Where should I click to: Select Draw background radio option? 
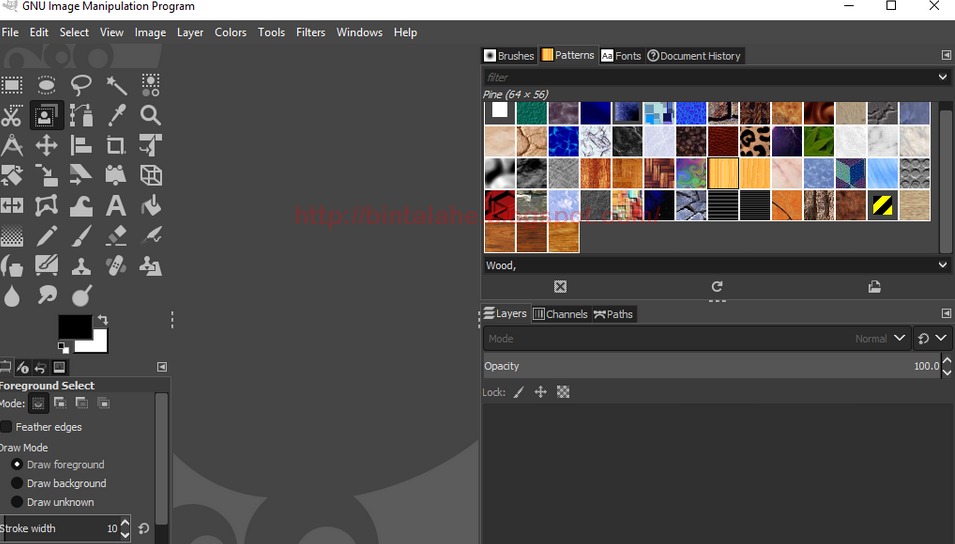pyautogui.click(x=17, y=483)
